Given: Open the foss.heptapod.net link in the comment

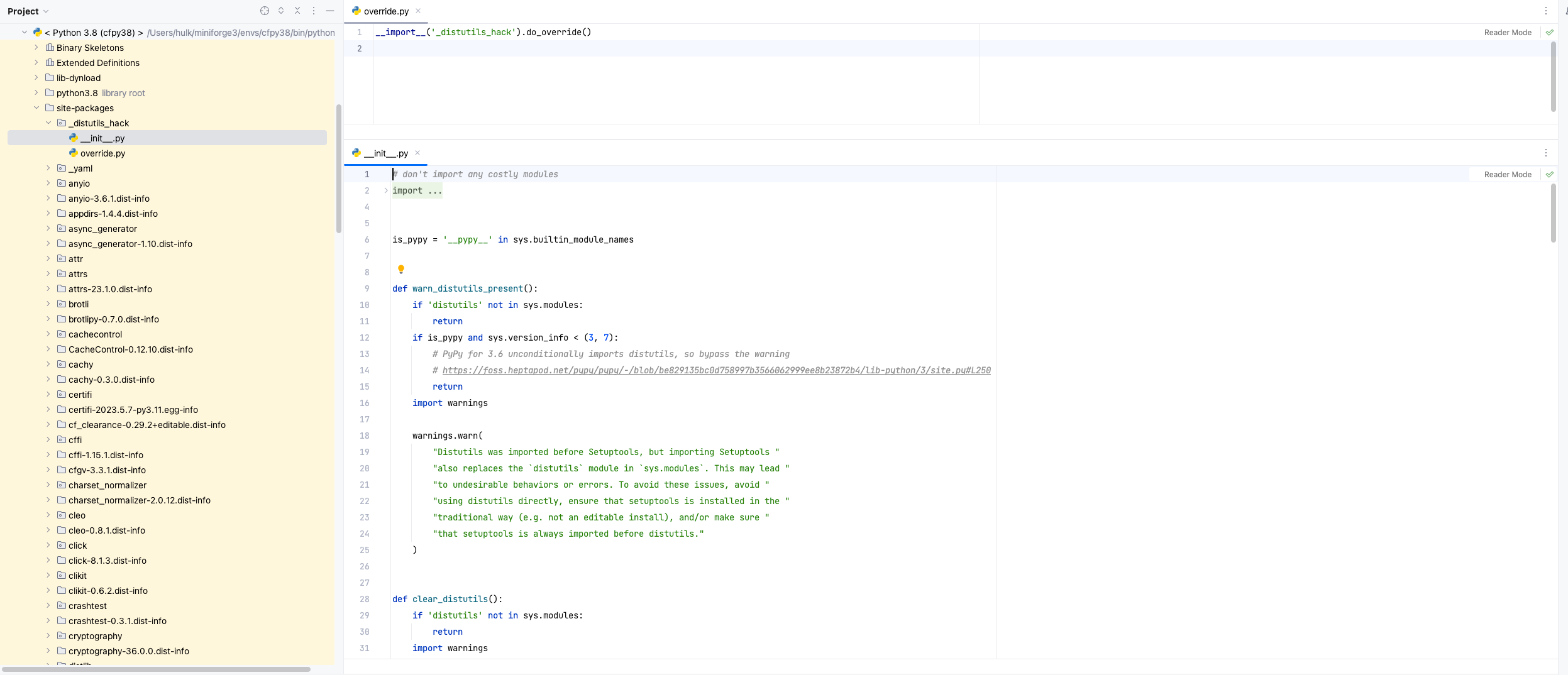Looking at the screenshot, I should click(715, 370).
